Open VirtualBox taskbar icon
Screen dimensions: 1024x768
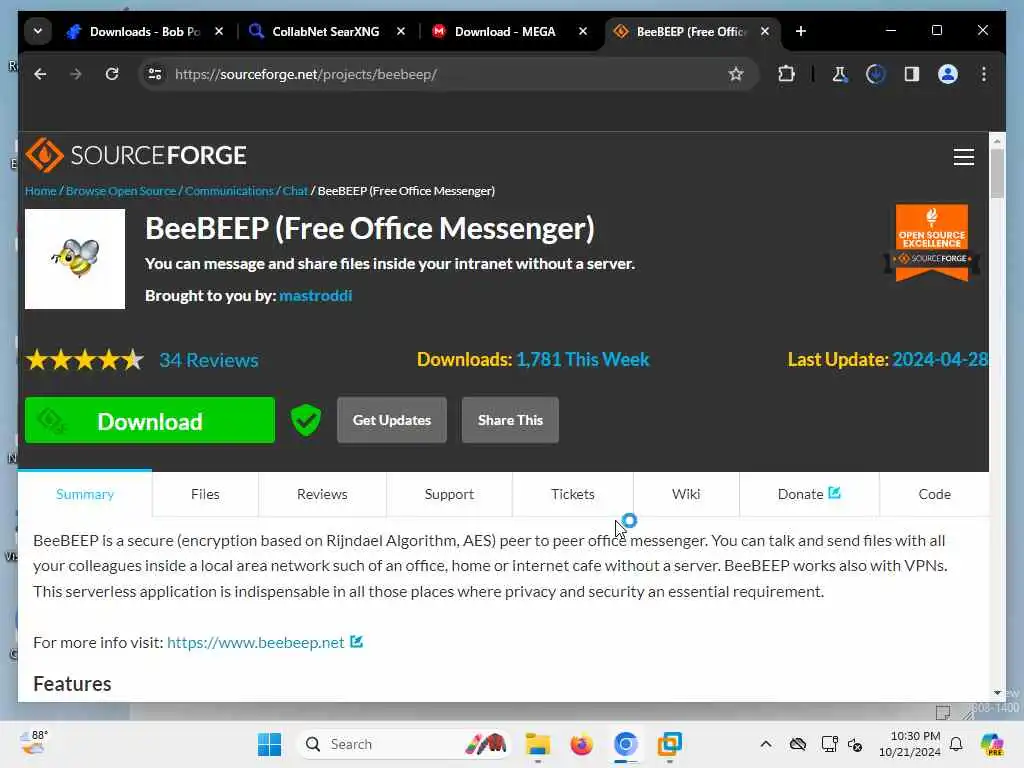669,744
